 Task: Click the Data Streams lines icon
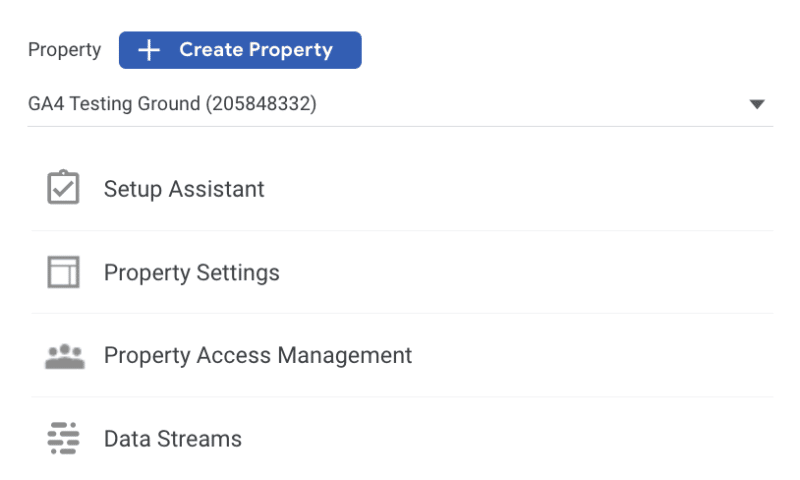64,438
